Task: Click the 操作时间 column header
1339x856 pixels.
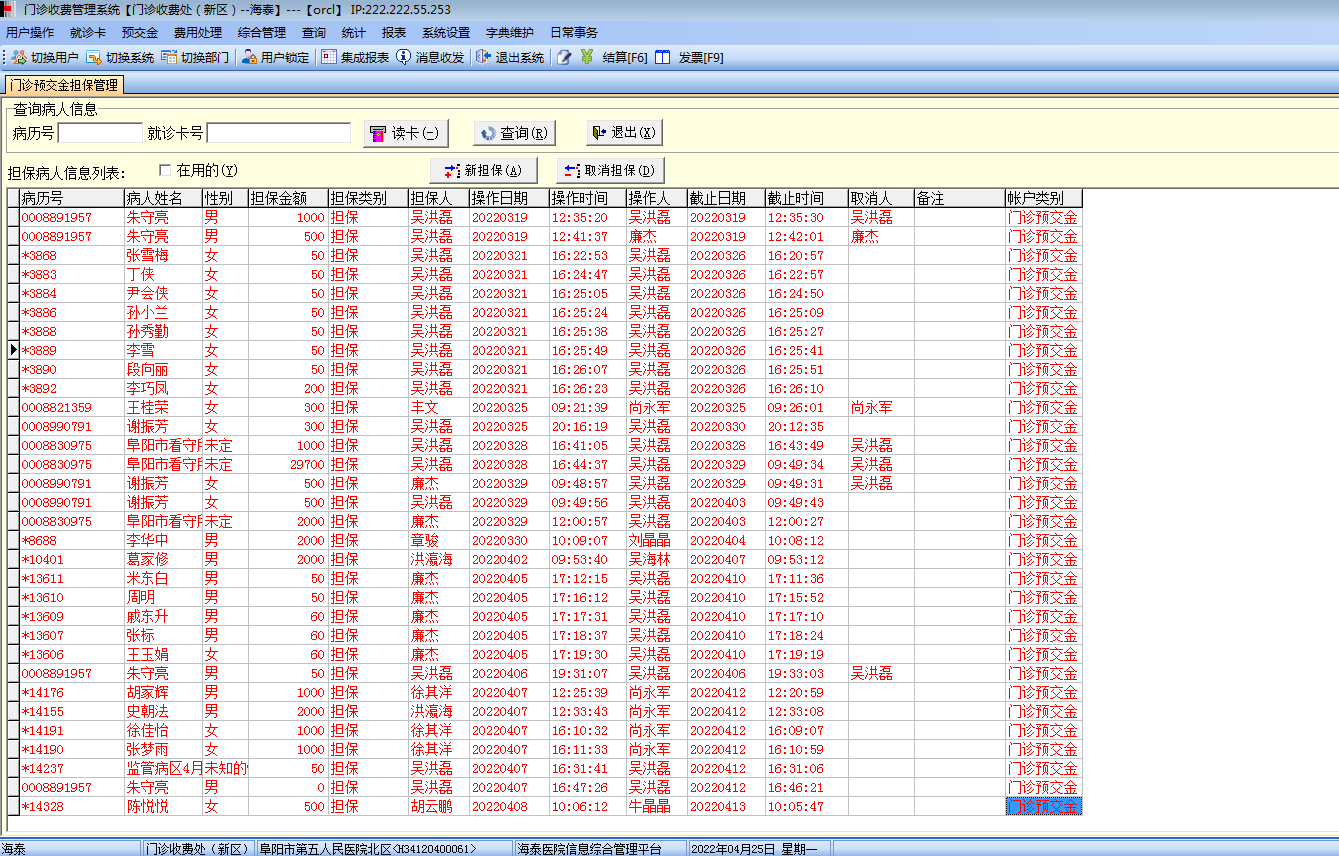Action: (588, 198)
